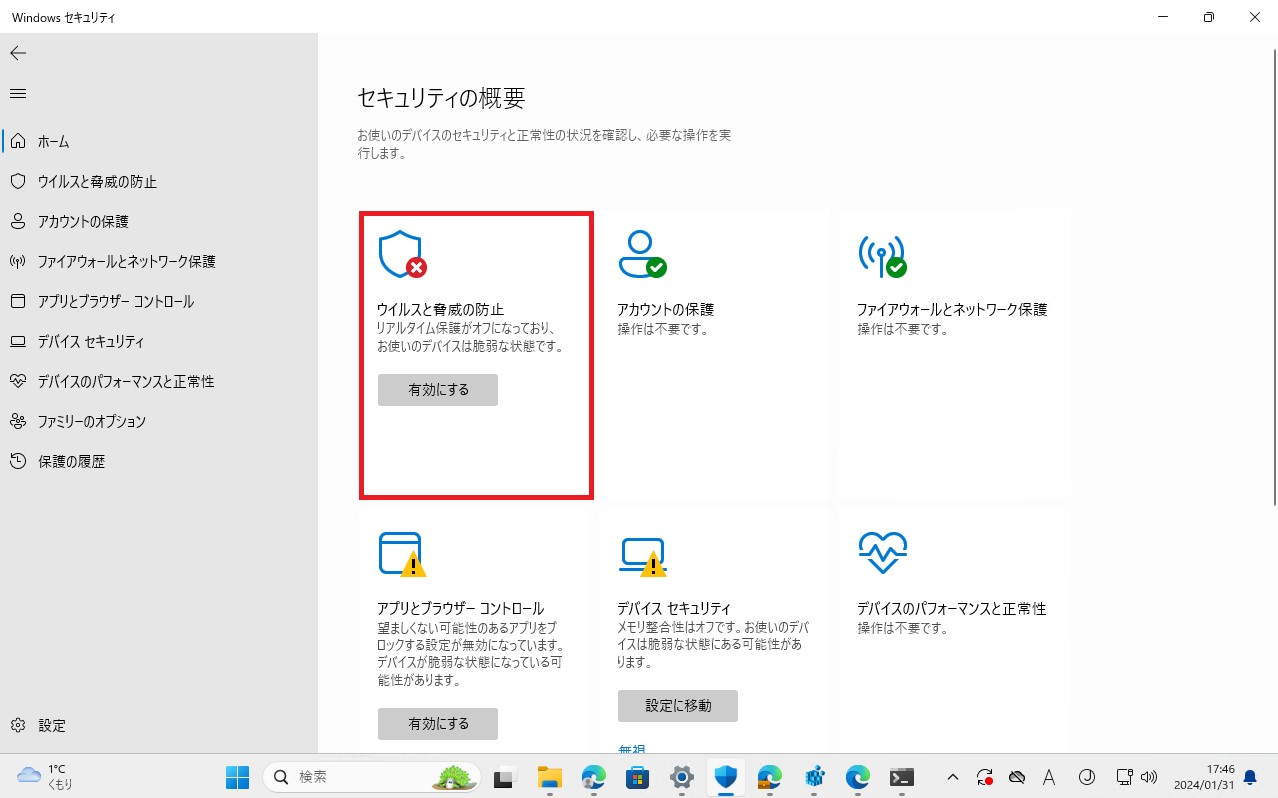Click 有効にする under ウイルスと脅威の防止
Viewport: 1278px width, 798px height.
coord(438,390)
